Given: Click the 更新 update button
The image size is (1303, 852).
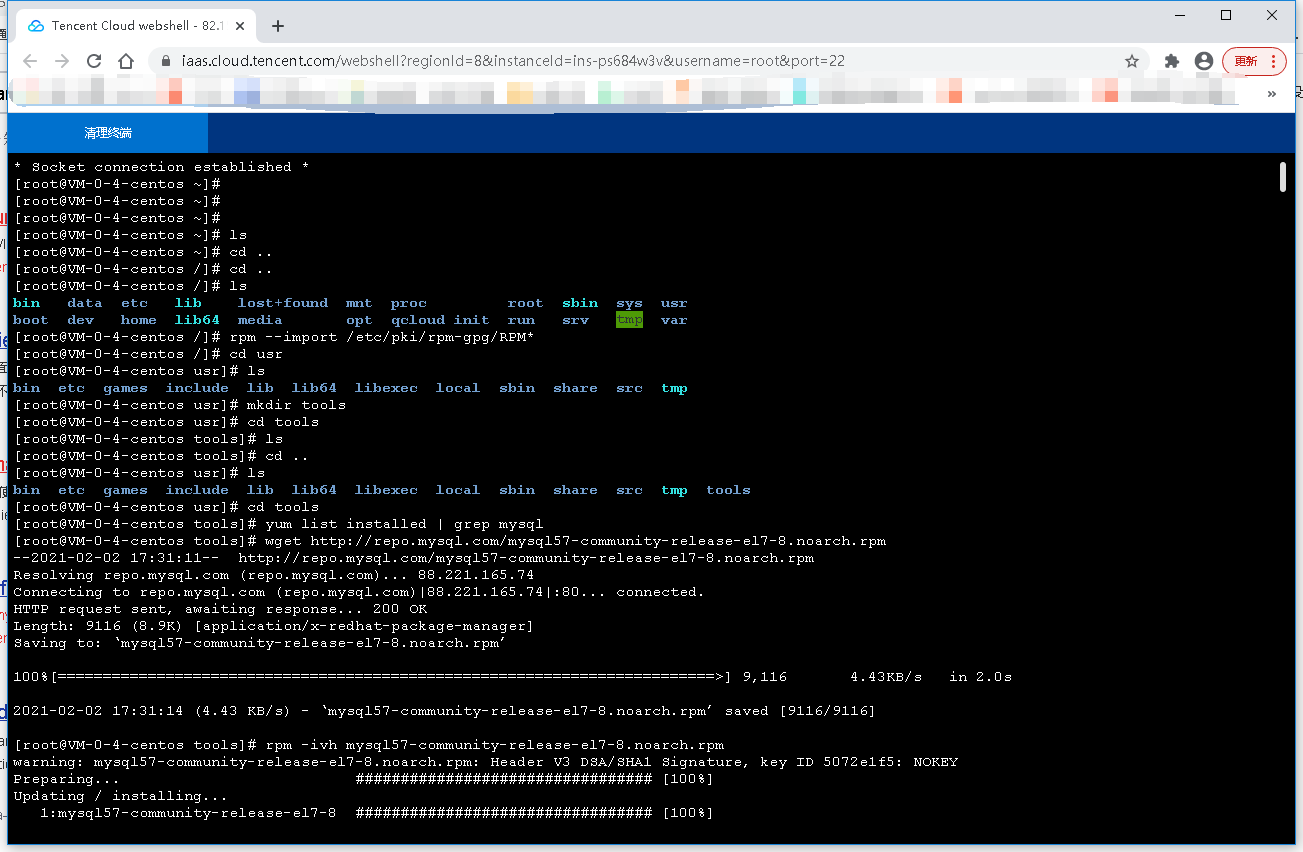Looking at the screenshot, I should pyautogui.click(x=1254, y=61).
